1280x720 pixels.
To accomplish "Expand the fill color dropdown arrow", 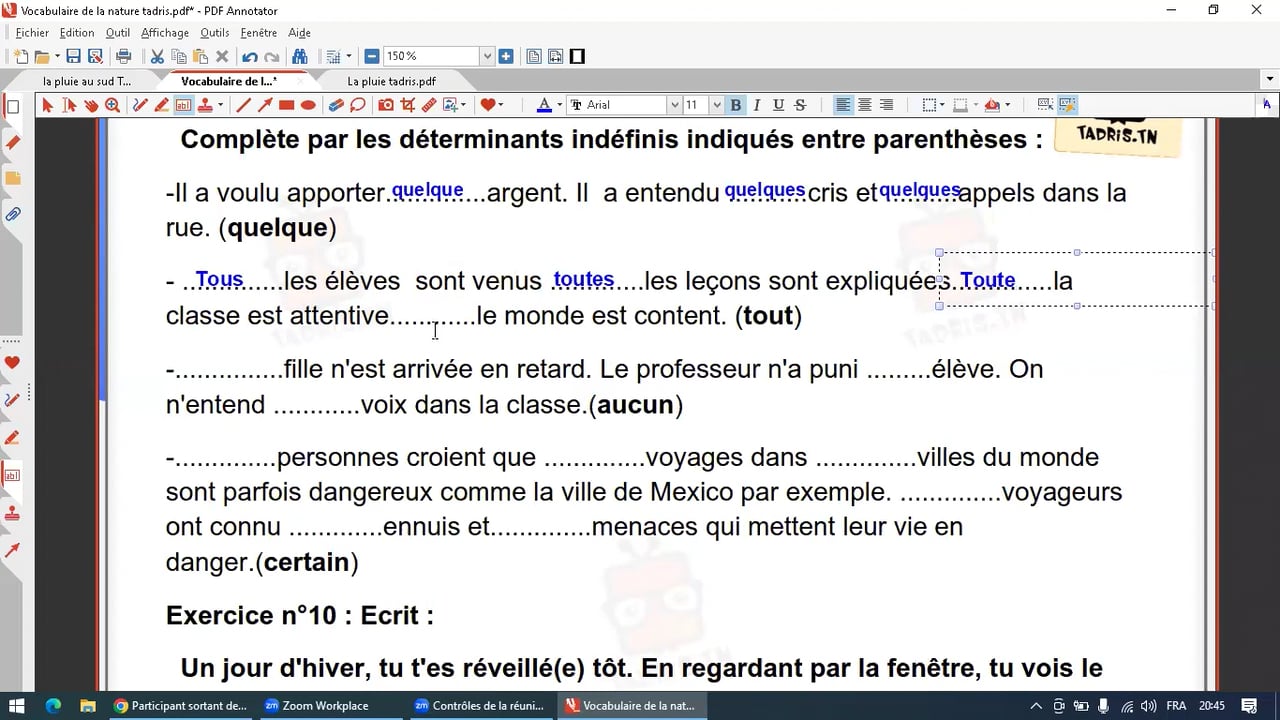I will point(1007,105).
